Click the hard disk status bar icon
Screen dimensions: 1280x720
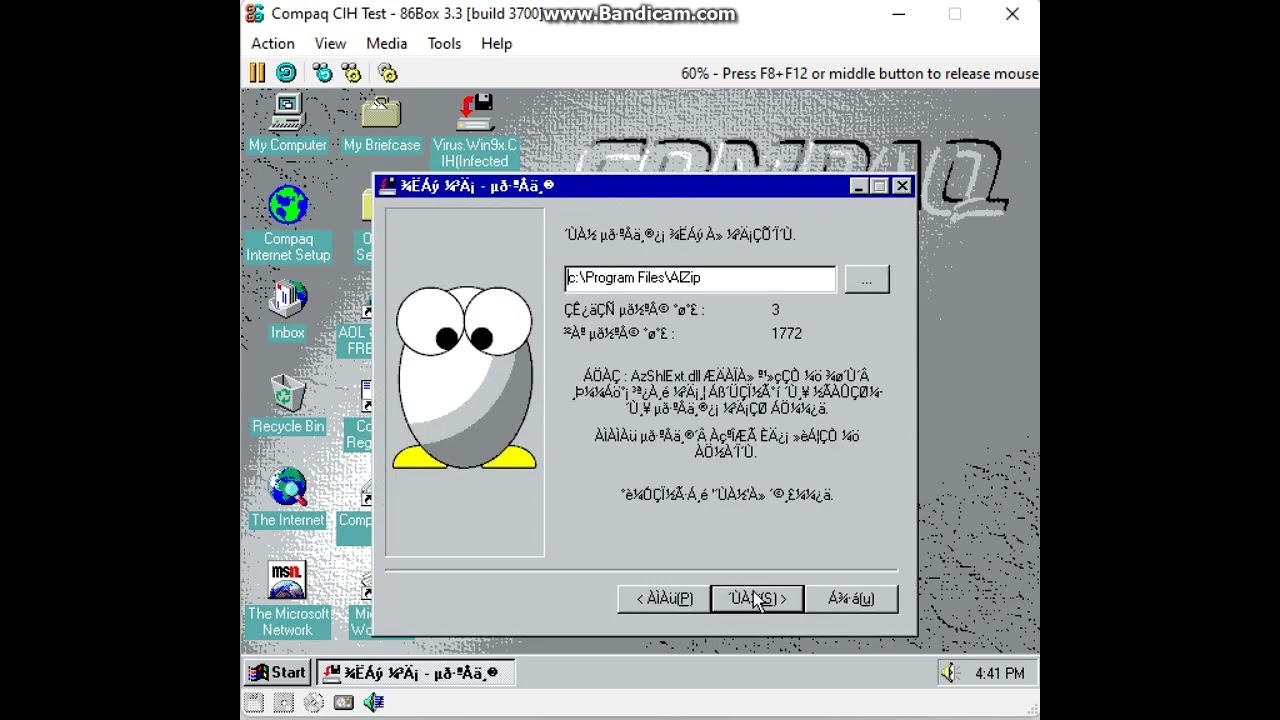(344, 703)
